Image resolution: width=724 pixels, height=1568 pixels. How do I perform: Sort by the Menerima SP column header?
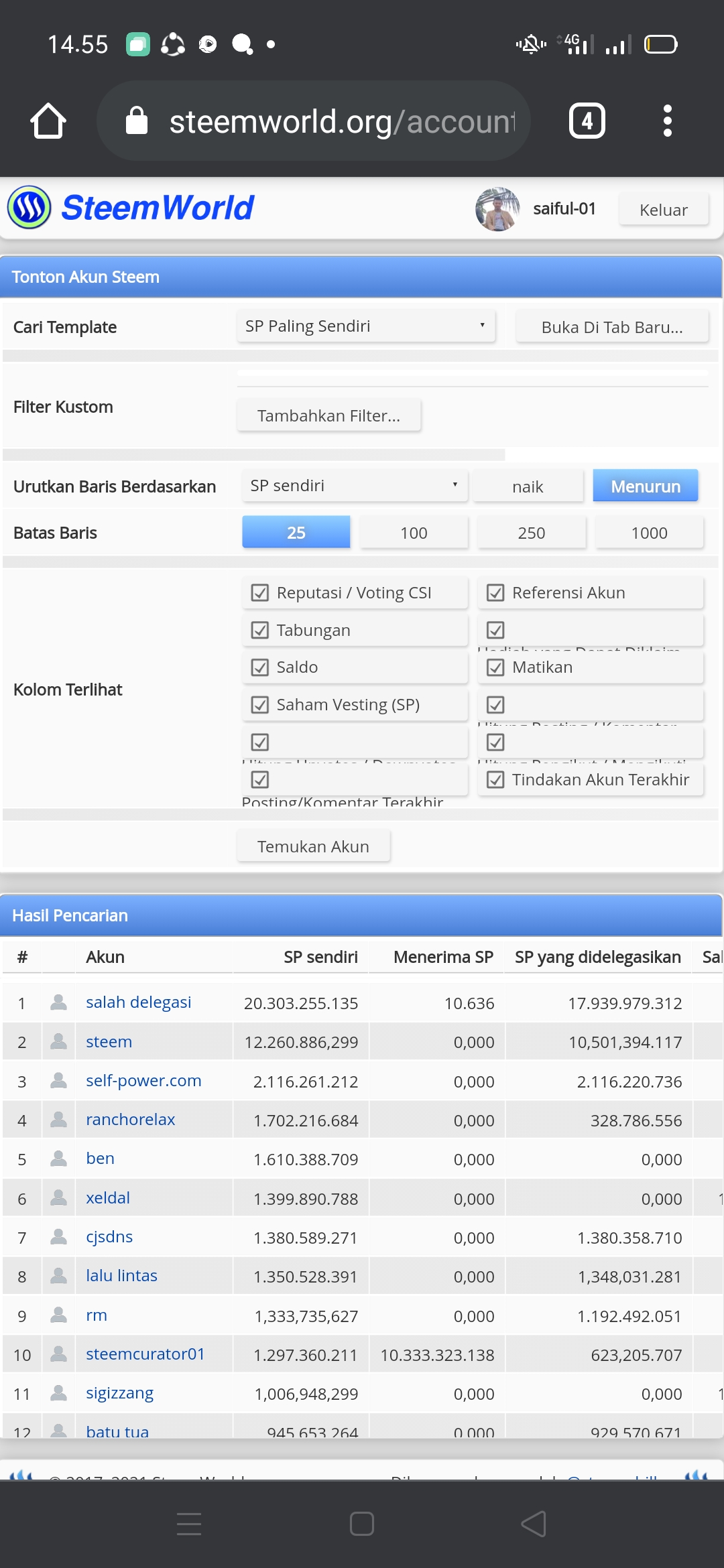click(443, 957)
